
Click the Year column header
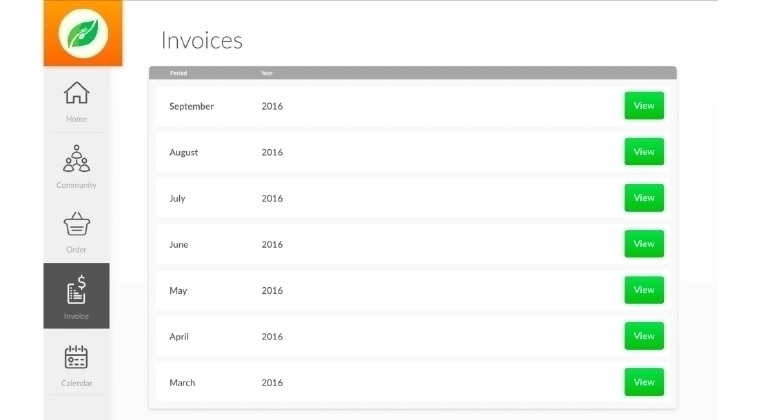(x=267, y=73)
